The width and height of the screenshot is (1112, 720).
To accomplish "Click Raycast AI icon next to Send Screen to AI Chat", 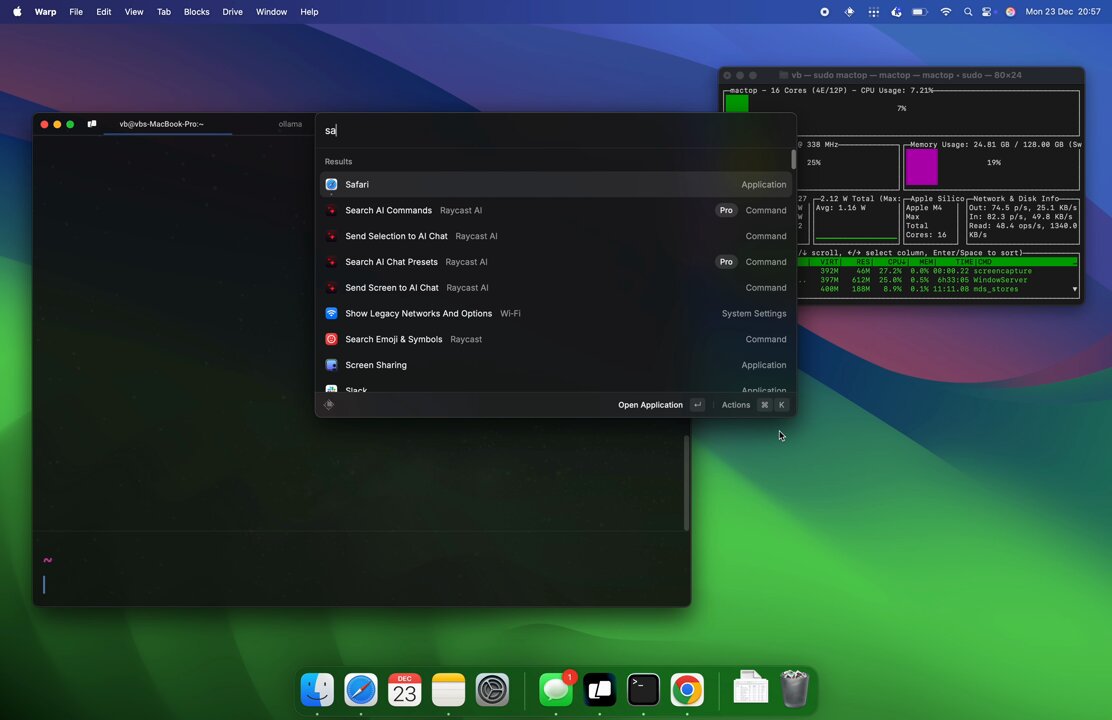I will (331, 287).
